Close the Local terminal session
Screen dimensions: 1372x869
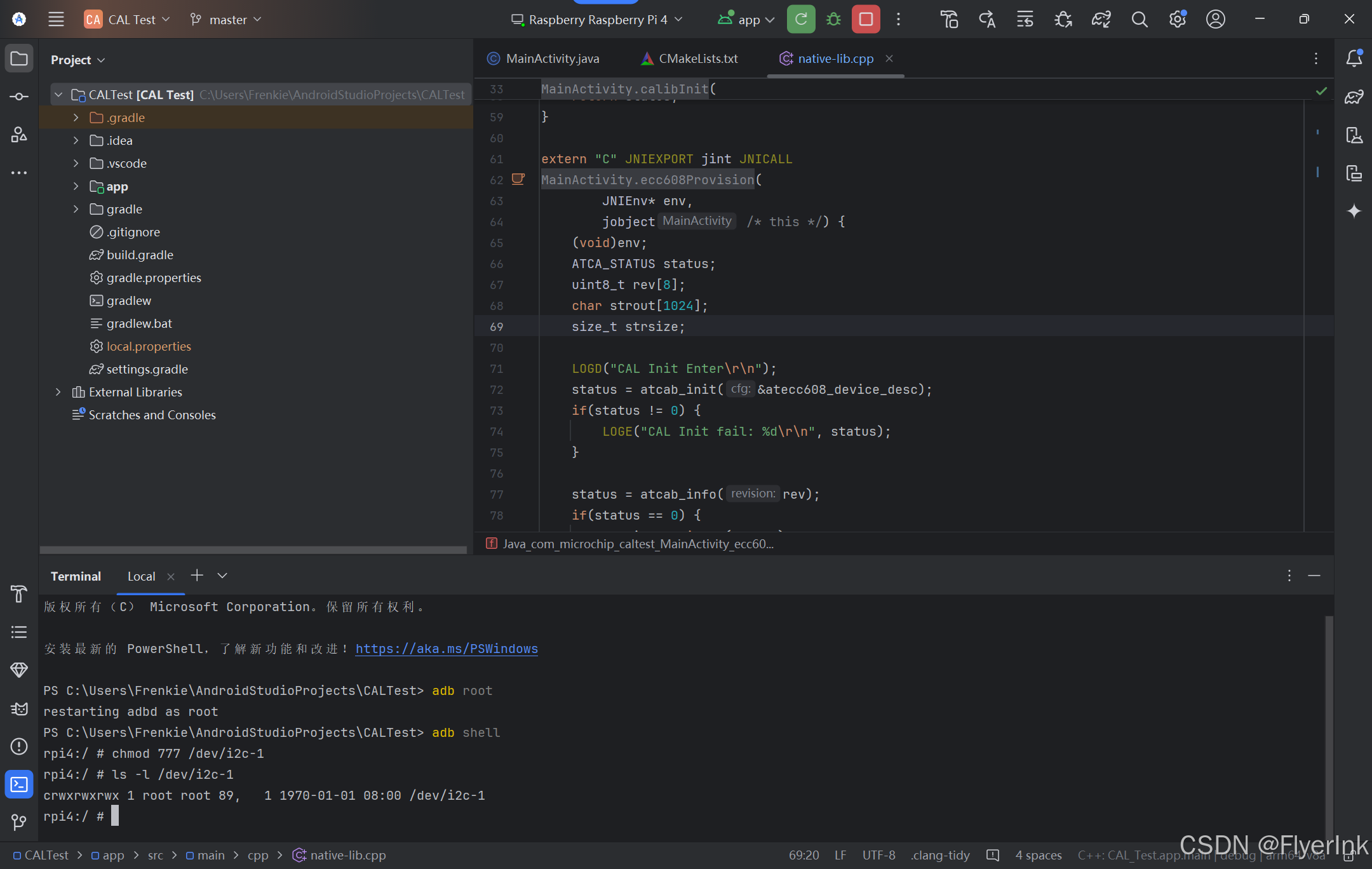click(x=171, y=576)
